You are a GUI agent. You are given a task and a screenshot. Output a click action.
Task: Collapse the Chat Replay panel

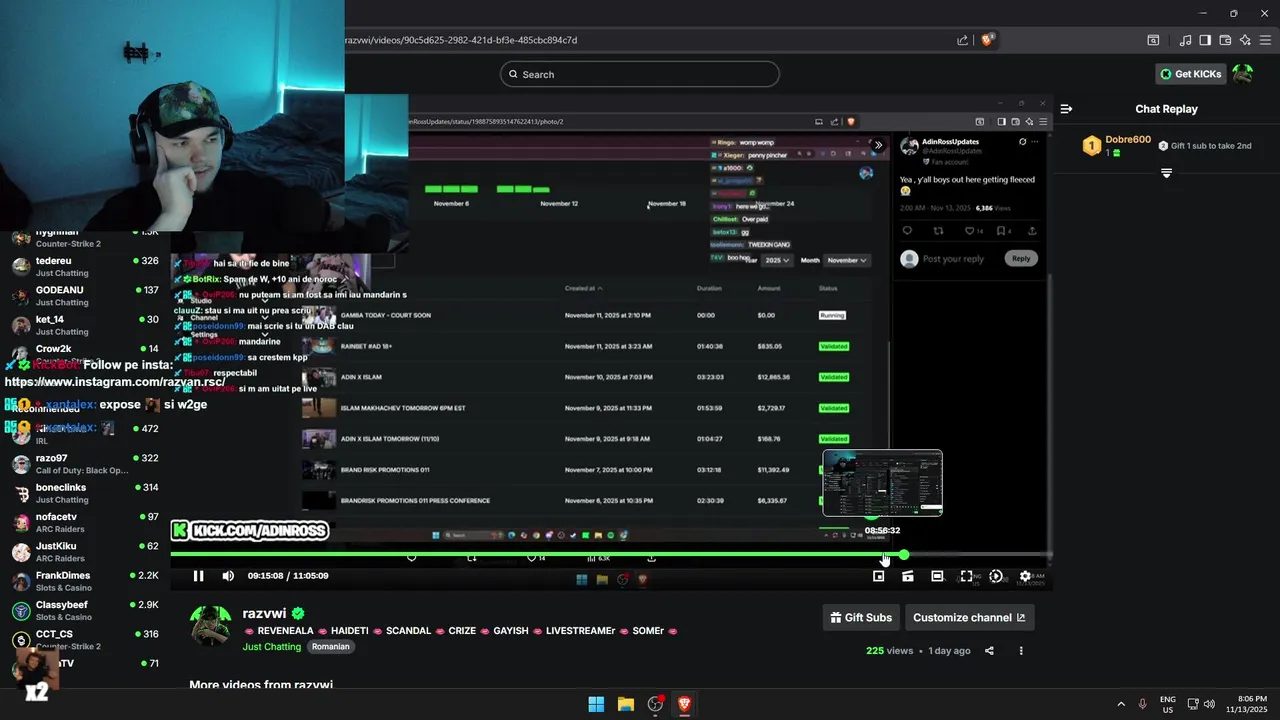(x=1066, y=109)
